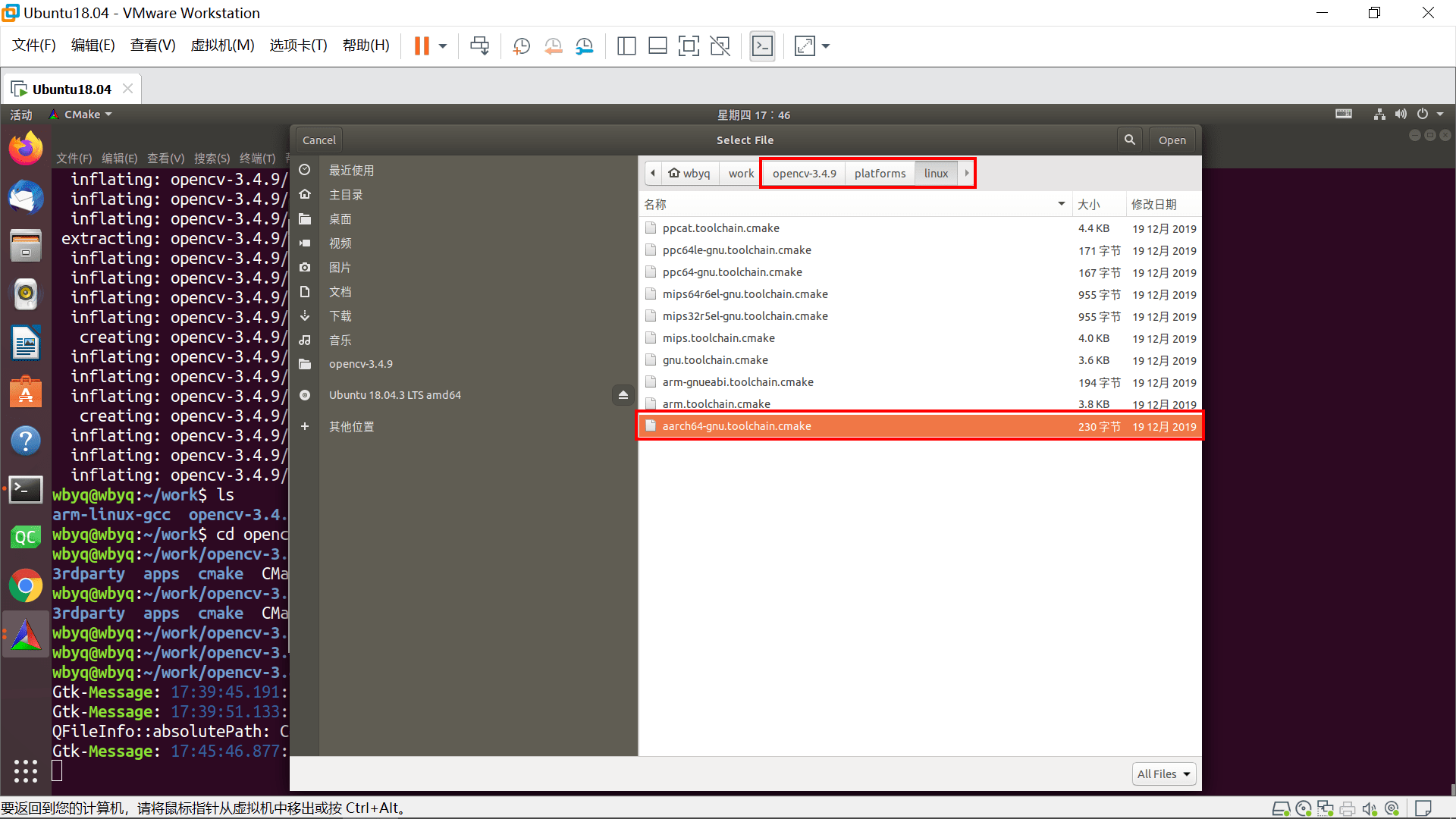Go to opencv-3.4.9 in path bar
Viewport: 1456px width, 819px height.
point(804,174)
